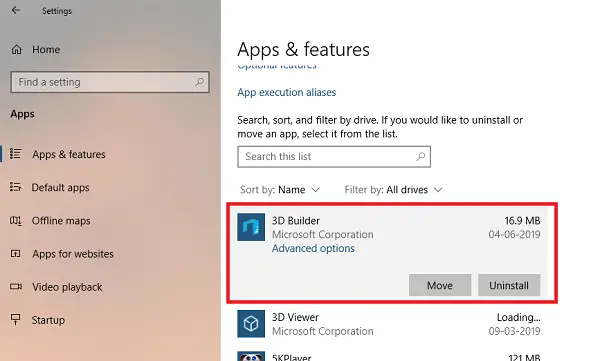Click the Uninstall button for 3D Builder
The width and height of the screenshot is (600, 361).
pyautogui.click(x=509, y=285)
